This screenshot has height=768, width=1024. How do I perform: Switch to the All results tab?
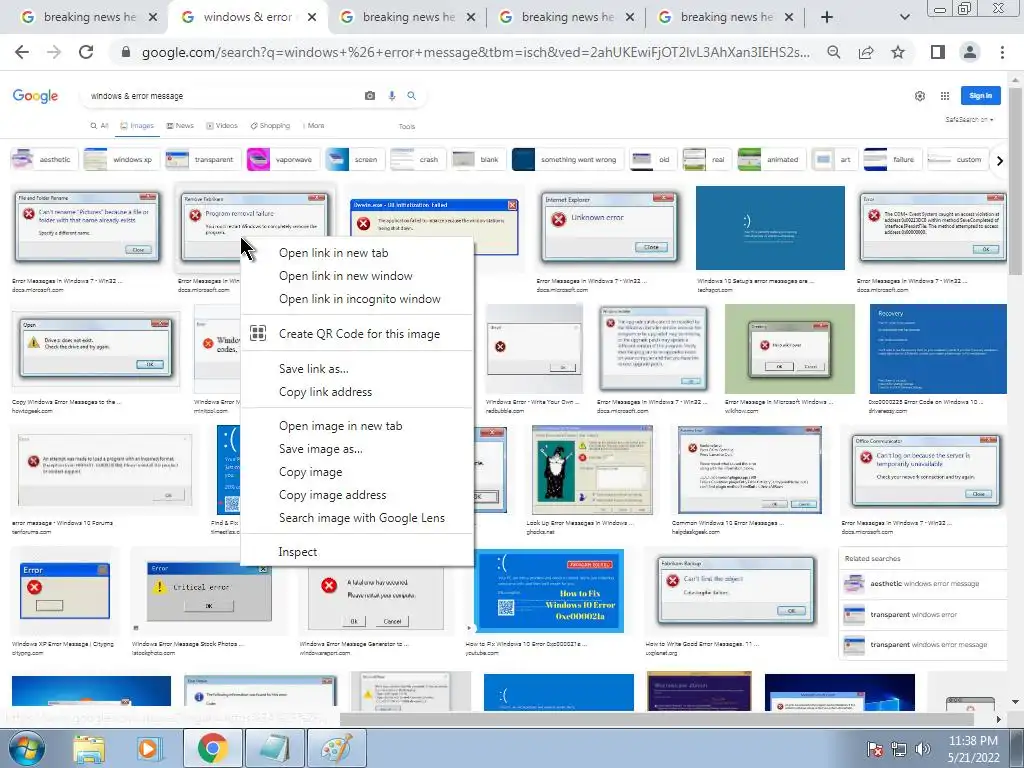(99, 125)
